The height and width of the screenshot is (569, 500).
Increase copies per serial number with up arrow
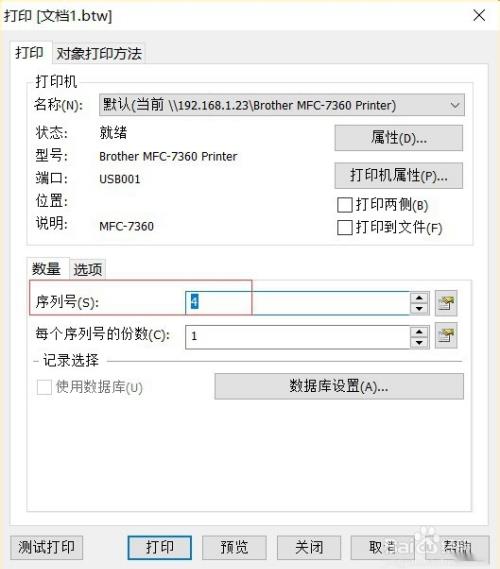419,331
